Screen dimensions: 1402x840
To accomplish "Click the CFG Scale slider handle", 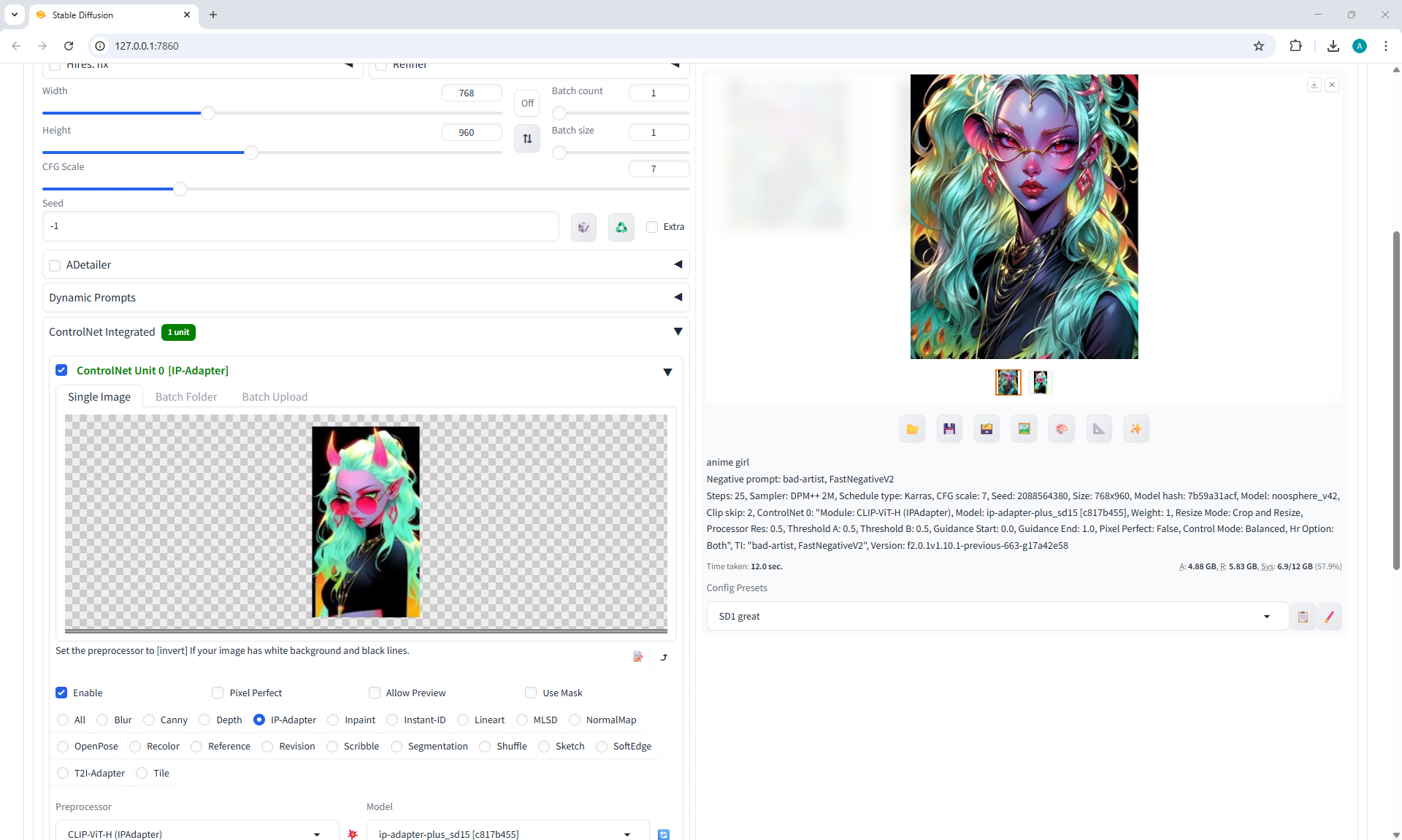I will coord(180,189).
